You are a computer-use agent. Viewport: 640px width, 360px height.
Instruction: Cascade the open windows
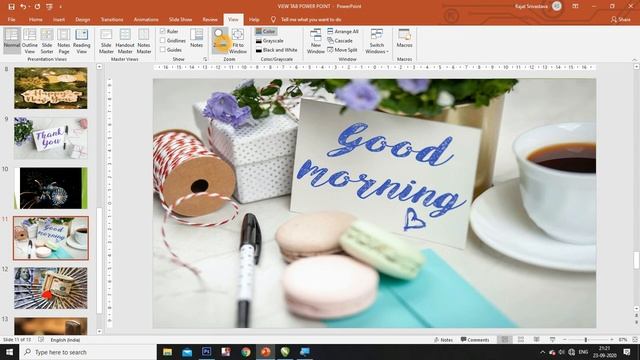[x=340, y=40]
